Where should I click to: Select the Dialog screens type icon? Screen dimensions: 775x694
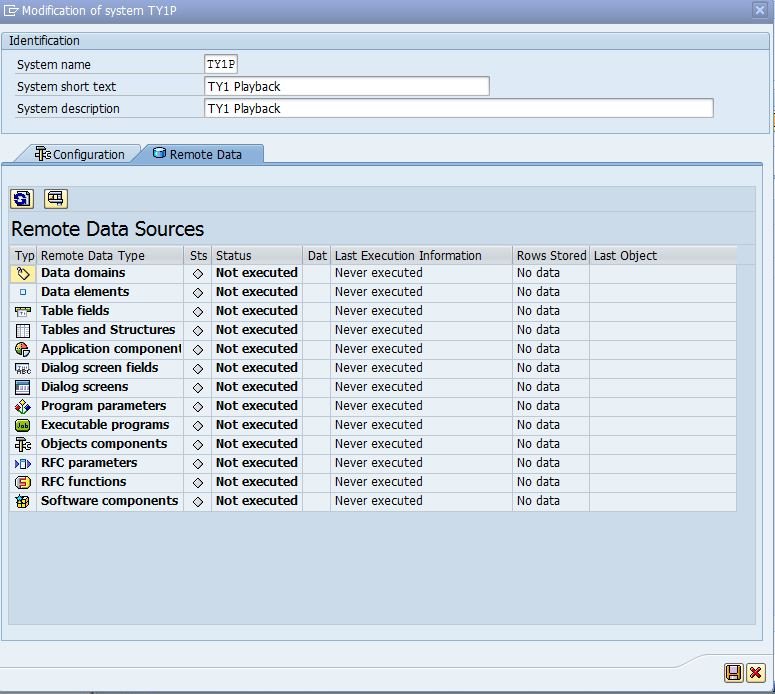pos(23,388)
